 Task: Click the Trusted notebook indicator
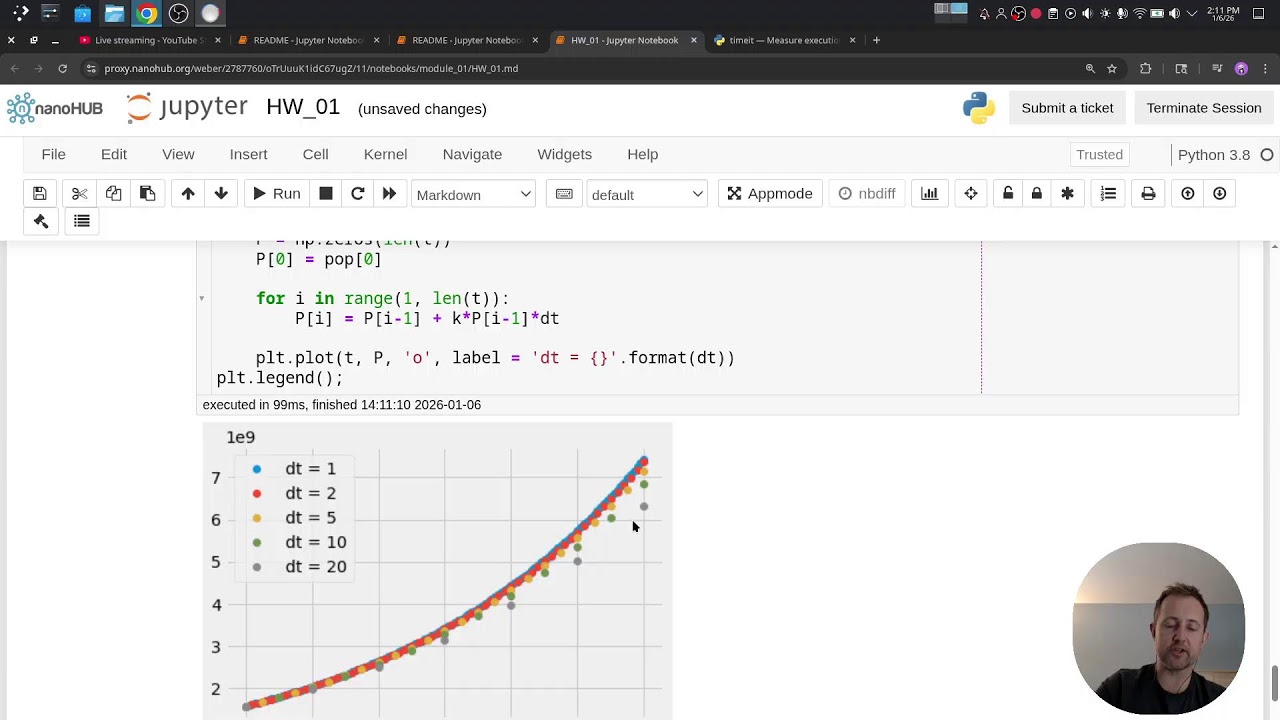[1099, 155]
